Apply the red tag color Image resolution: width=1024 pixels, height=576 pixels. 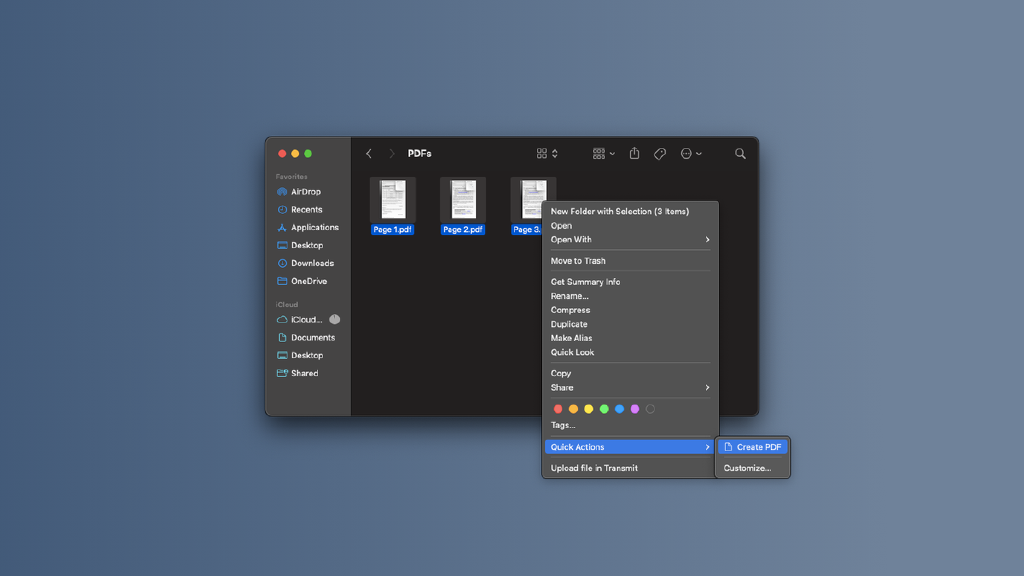[558, 409]
